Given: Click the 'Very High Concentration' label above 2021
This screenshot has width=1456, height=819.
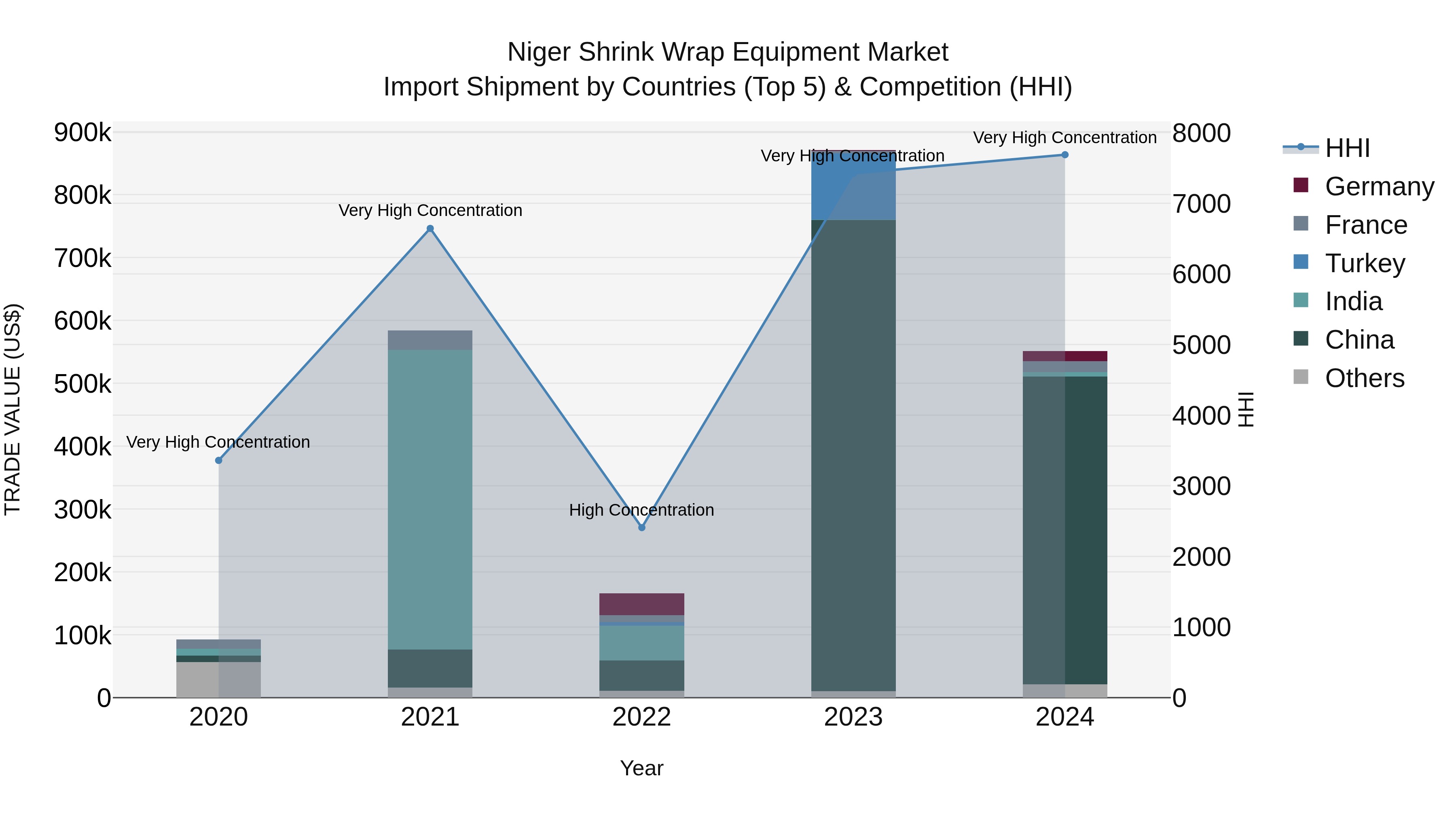Looking at the screenshot, I should 430,210.
